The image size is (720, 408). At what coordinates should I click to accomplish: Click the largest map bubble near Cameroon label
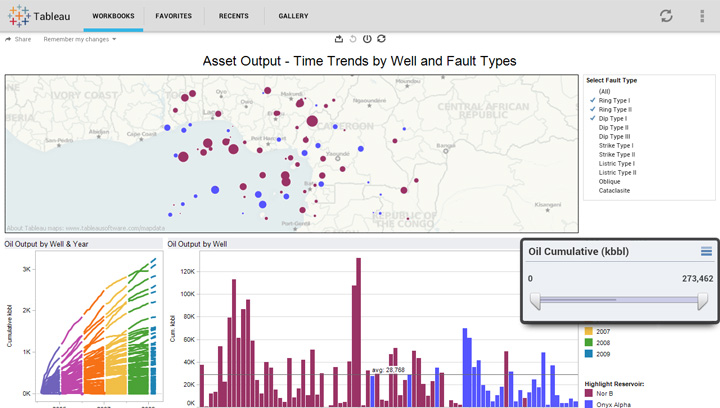click(312, 121)
